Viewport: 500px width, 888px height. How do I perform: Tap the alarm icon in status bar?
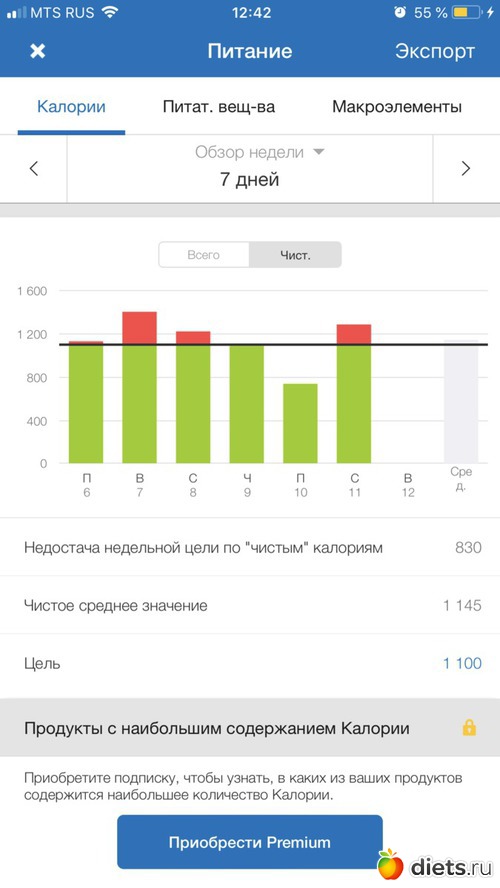pyautogui.click(x=400, y=12)
